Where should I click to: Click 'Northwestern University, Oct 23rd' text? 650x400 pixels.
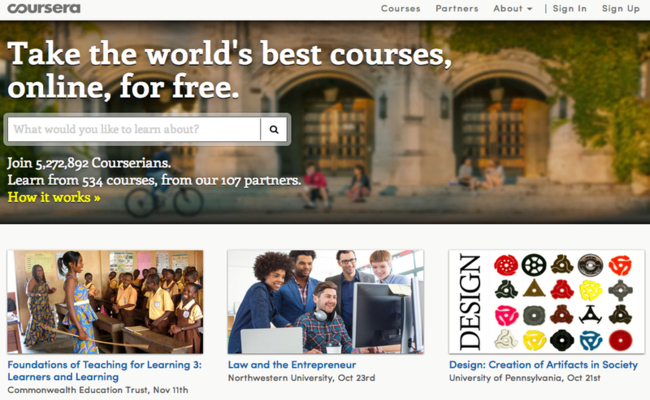[301, 378]
